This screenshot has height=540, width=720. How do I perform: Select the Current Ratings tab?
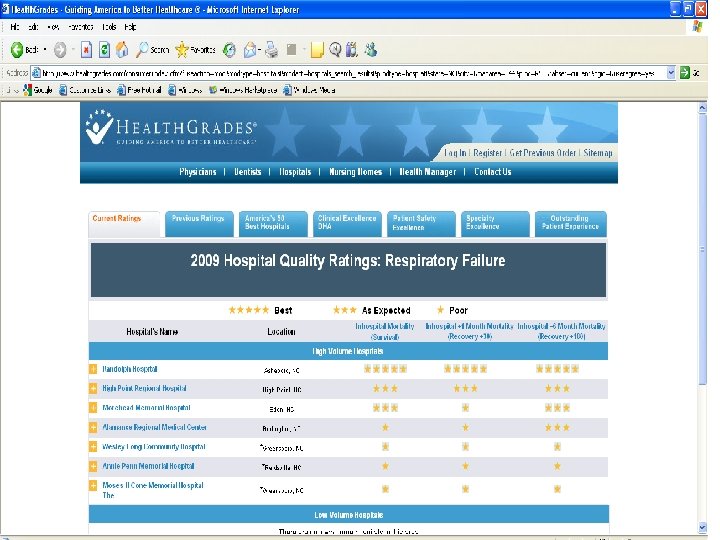coord(124,224)
